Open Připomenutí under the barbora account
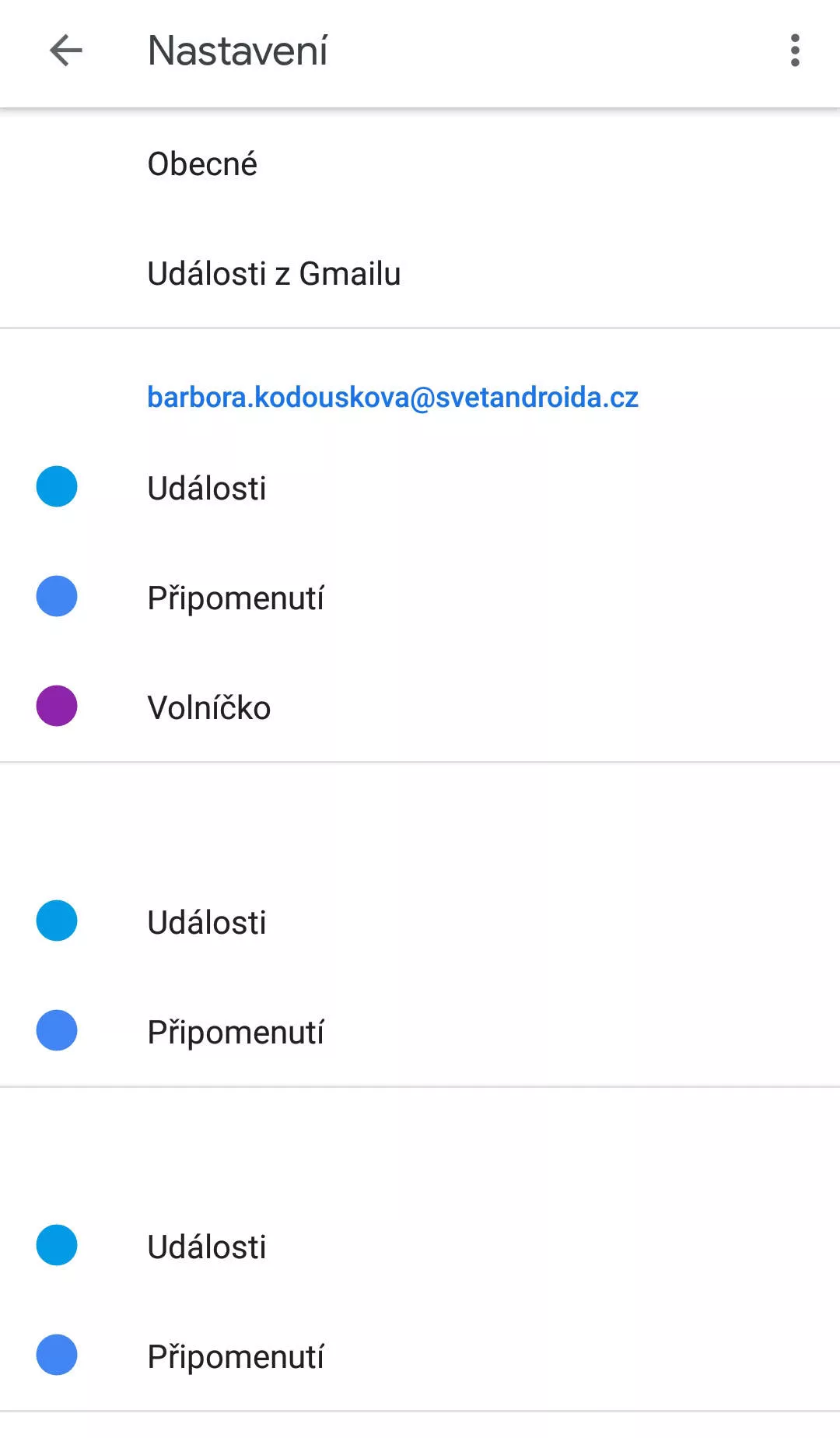This screenshot has width=840, height=1438. [x=236, y=598]
